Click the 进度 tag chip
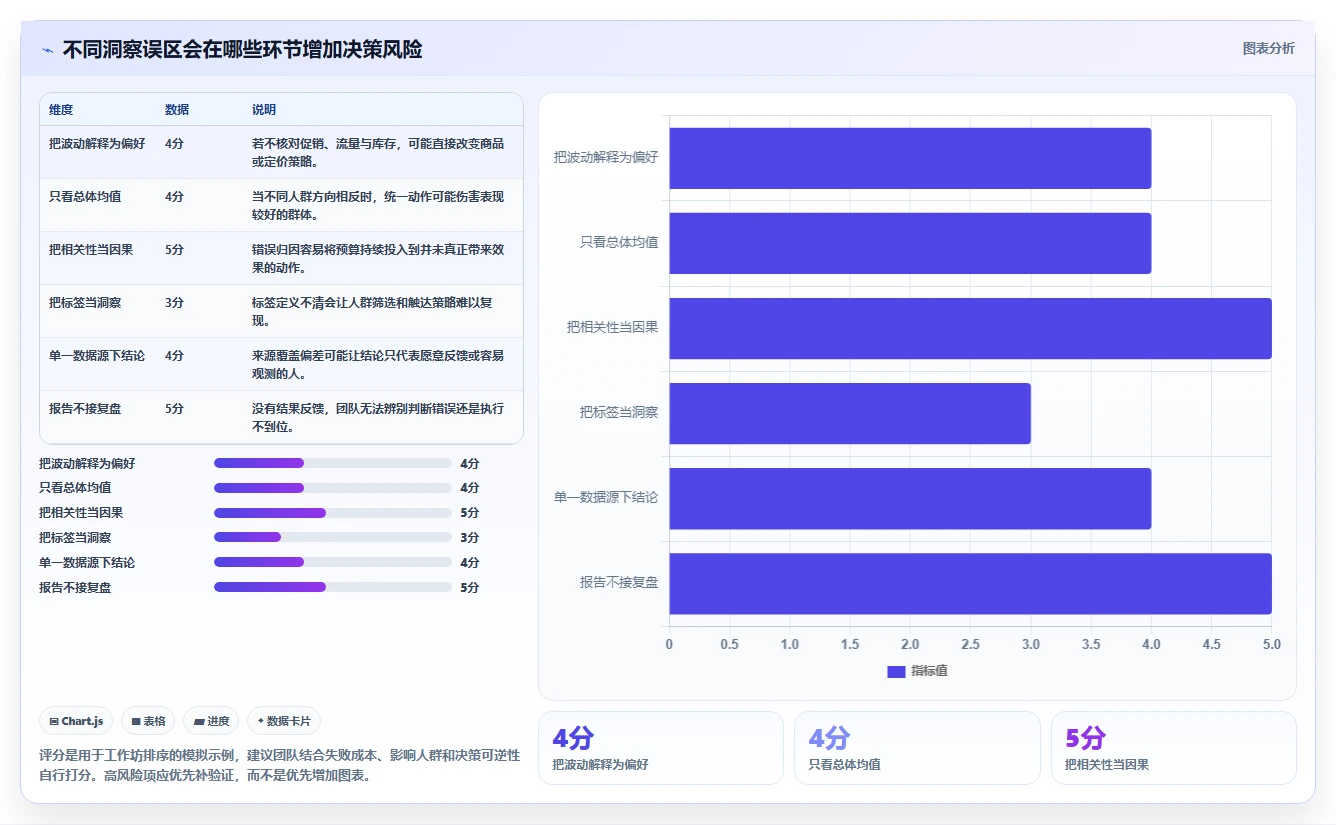 tap(211, 721)
